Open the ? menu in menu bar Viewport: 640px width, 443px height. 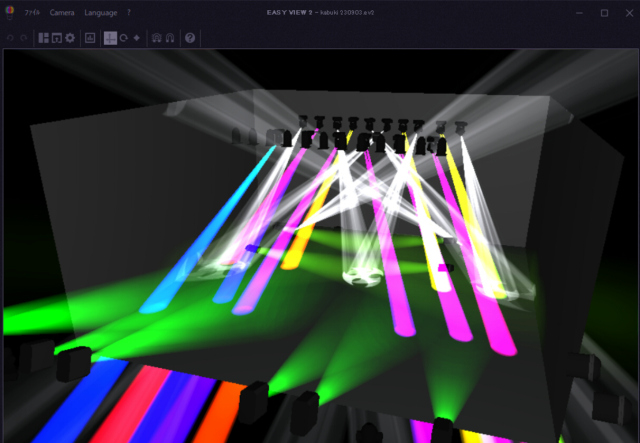coord(129,13)
